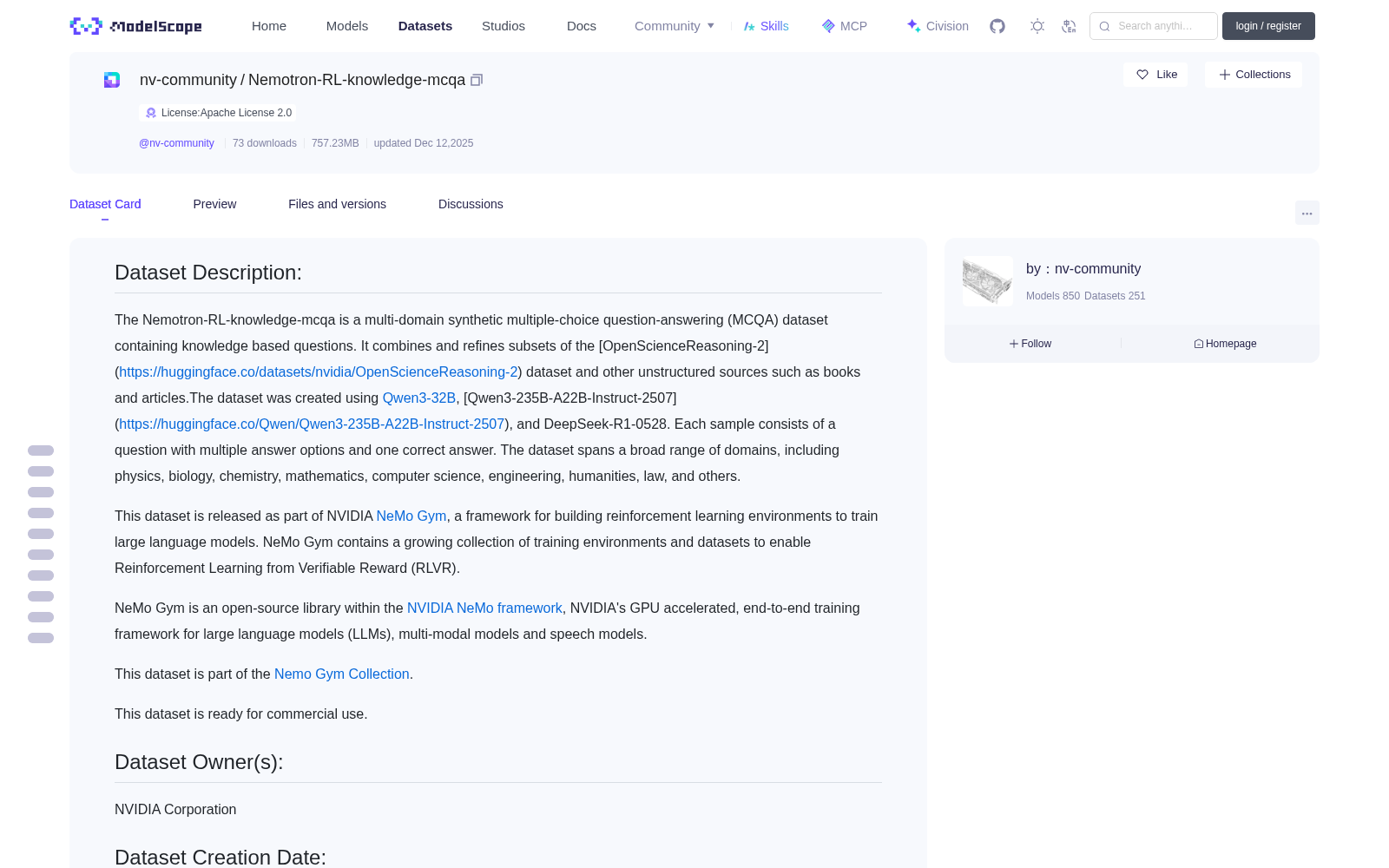Click the 'Datasets 251' text
The image size is (1389, 868).
[1115, 296]
